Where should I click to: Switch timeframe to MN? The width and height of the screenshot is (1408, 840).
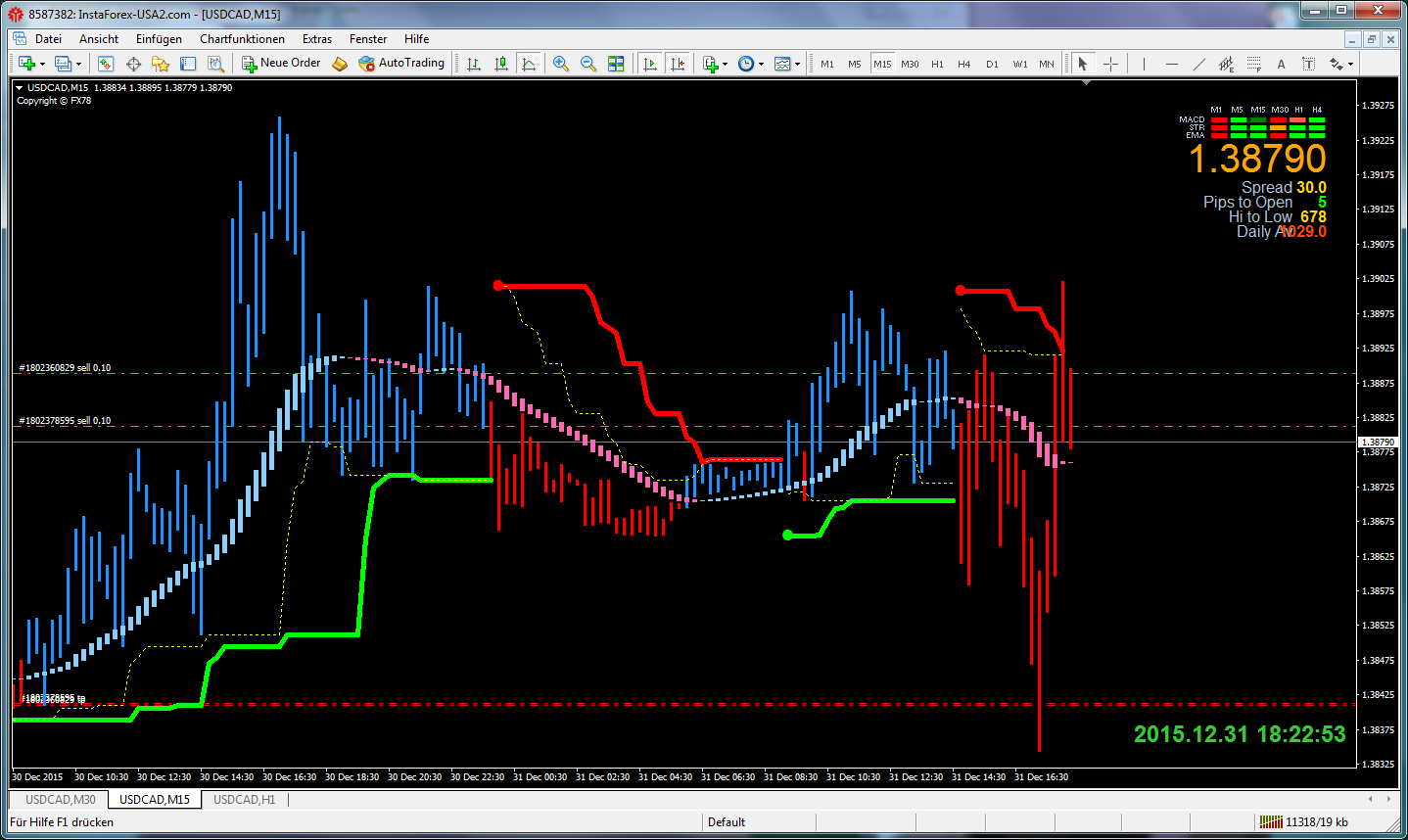[x=1047, y=64]
